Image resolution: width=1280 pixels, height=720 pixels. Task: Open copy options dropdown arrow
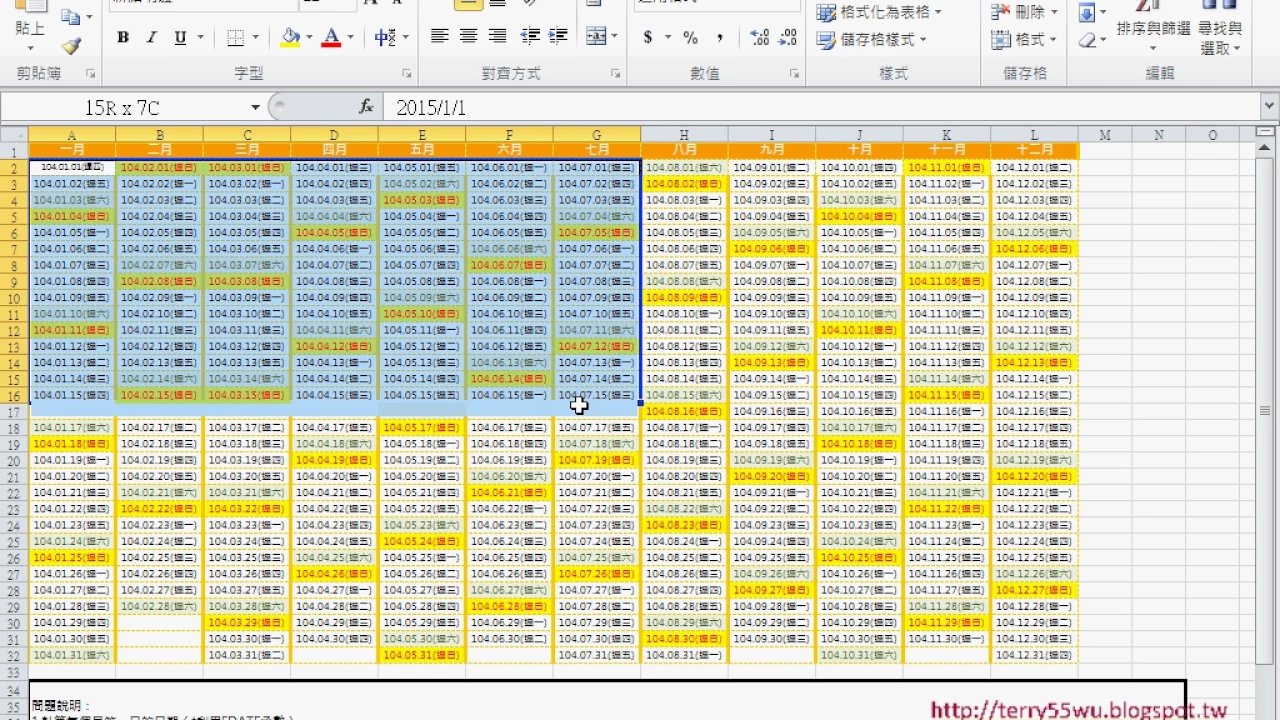pyautogui.click(x=89, y=17)
